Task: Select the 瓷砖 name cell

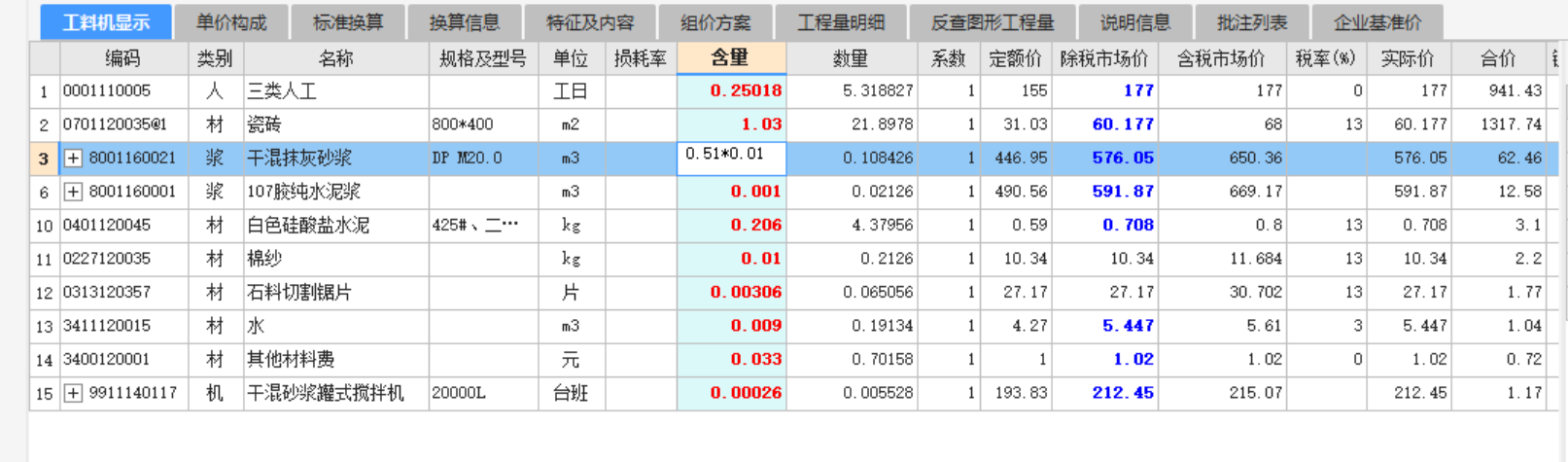Action: (335, 124)
